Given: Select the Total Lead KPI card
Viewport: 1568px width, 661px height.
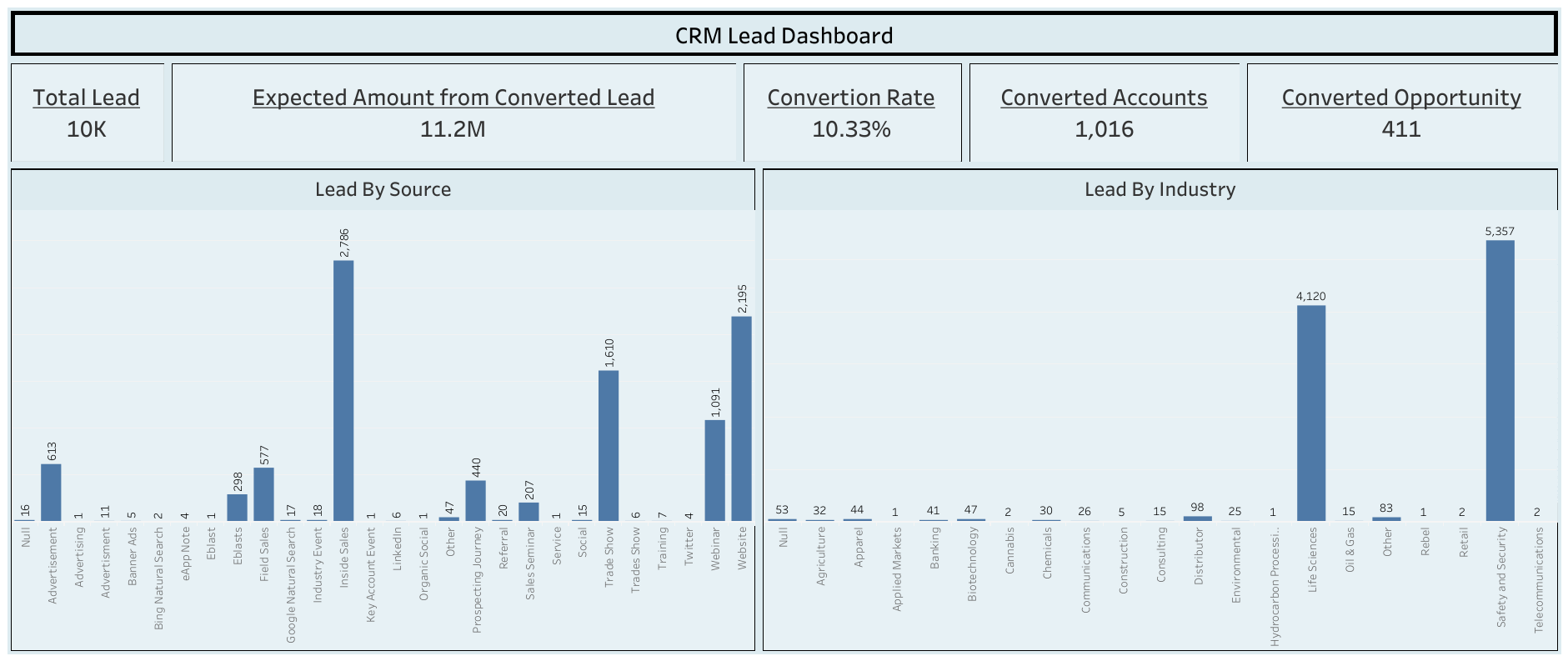Looking at the screenshot, I should click(87, 113).
